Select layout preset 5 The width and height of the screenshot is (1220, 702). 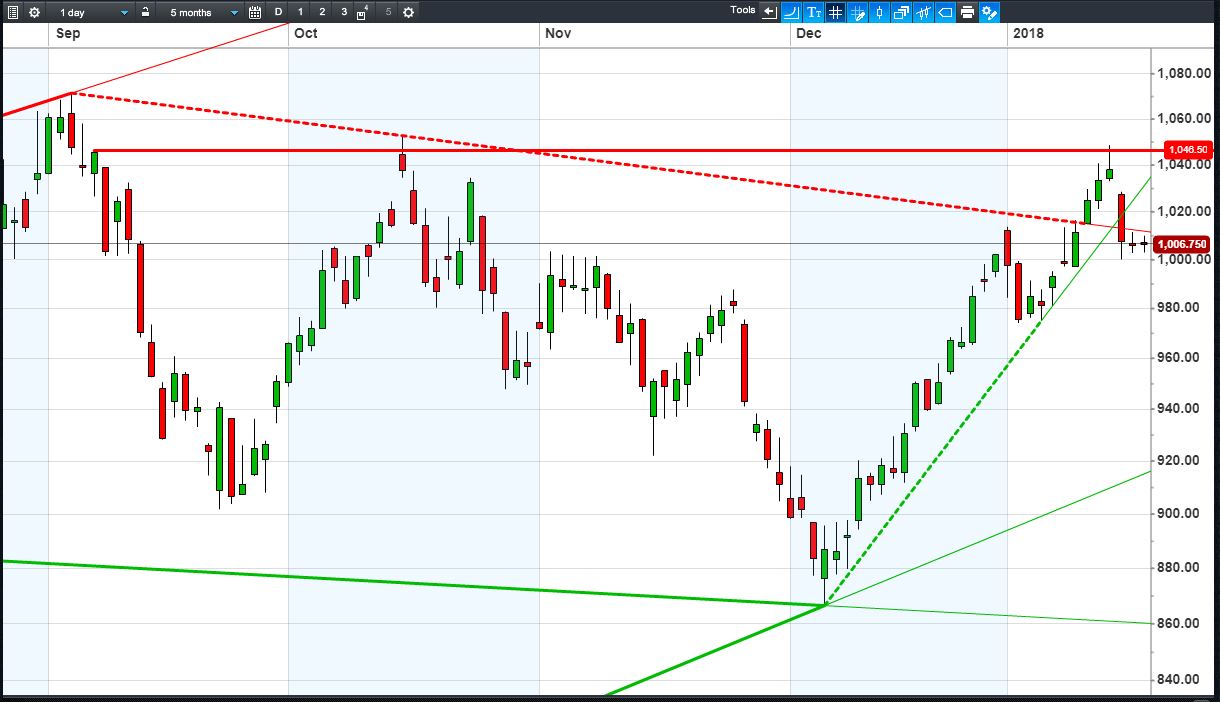click(x=388, y=12)
